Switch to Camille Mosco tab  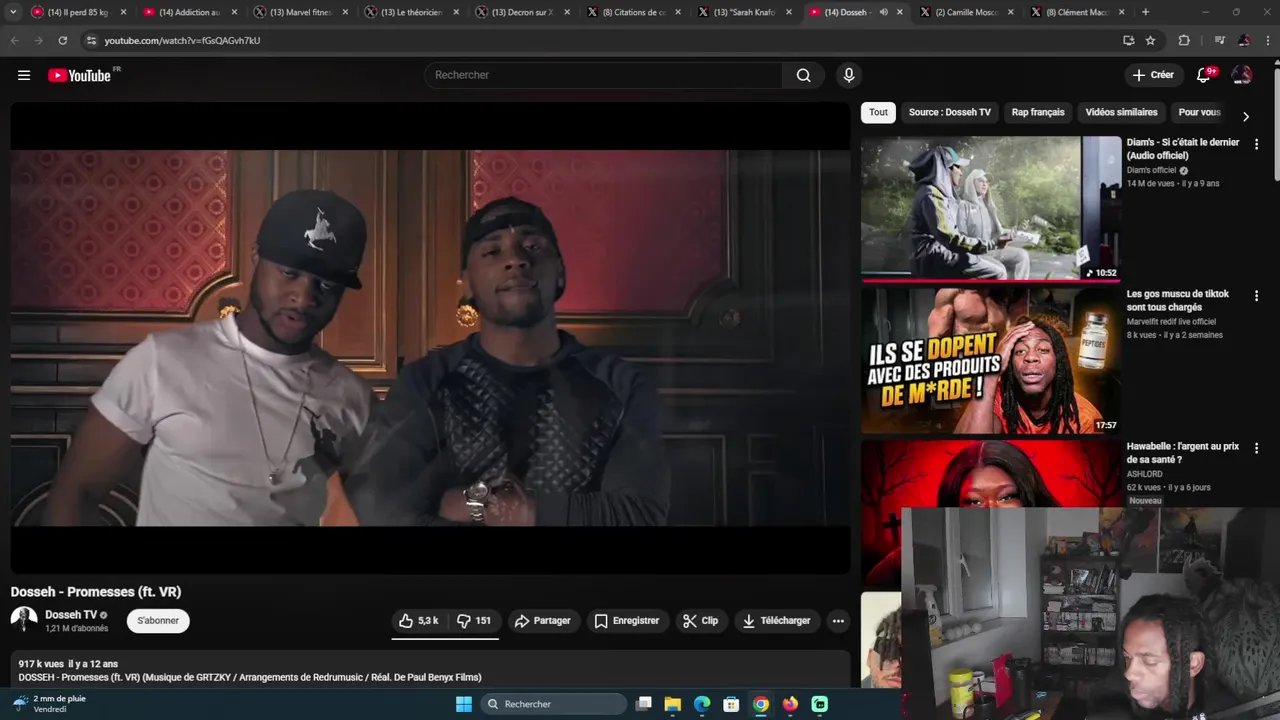click(x=966, y=12)
